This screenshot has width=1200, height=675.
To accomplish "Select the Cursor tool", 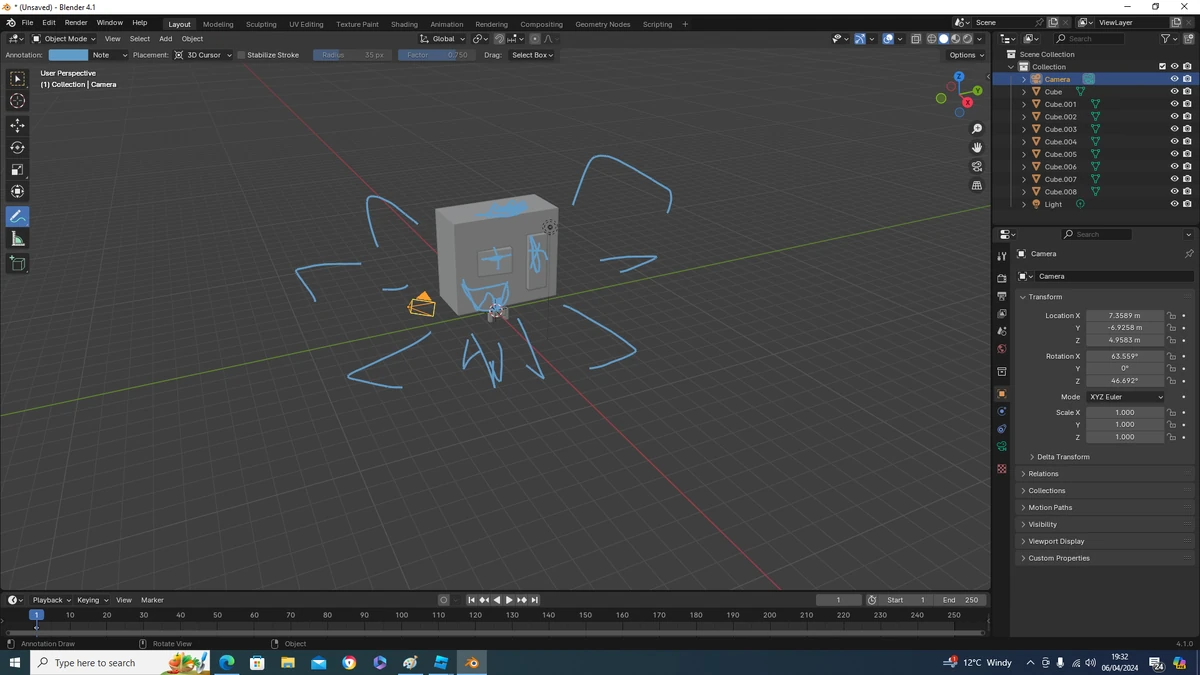I will 17,101.
